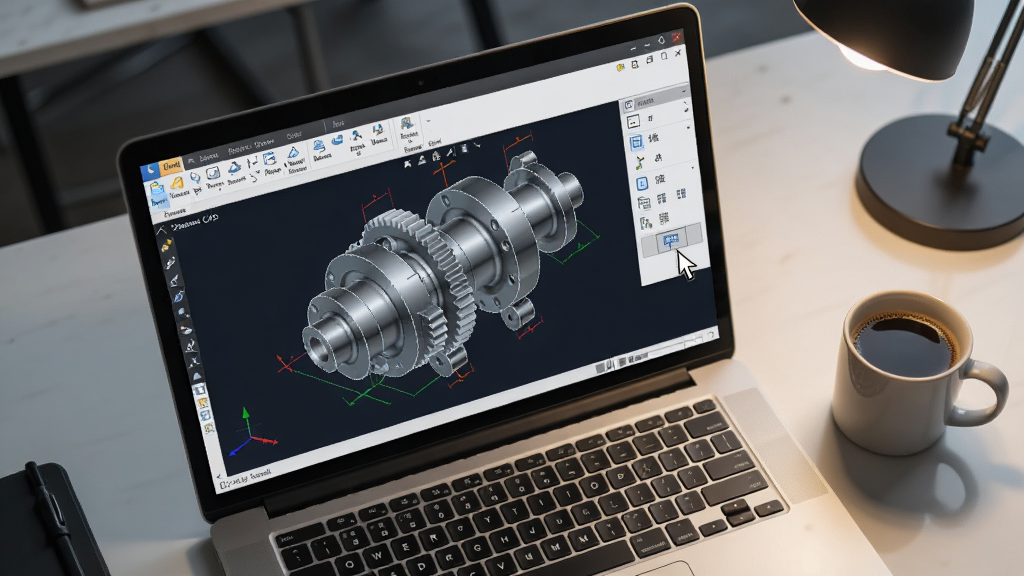Select the yellow-green branch icon in the right panel
The width and height of the screenshot is (1024, 576).
[x=639, y=163]
